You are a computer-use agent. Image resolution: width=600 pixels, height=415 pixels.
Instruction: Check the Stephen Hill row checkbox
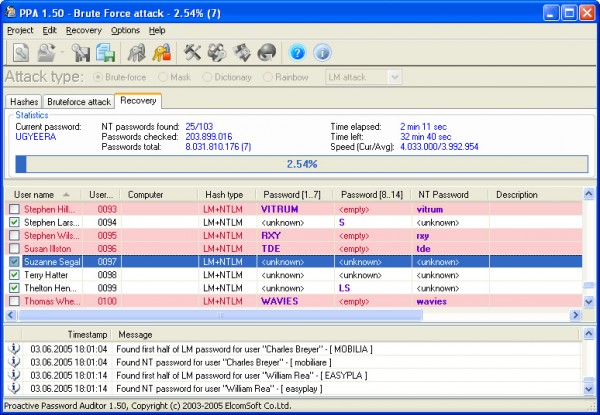14,209
